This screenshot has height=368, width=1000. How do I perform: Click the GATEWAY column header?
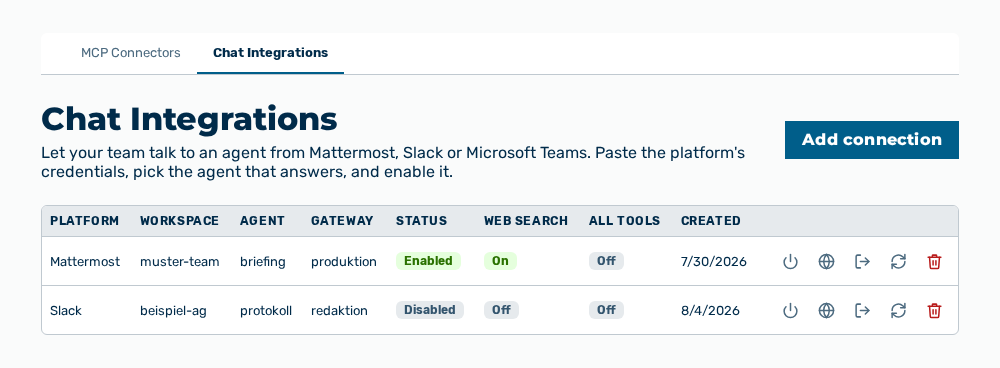pyautogui.click(x=342, y=221)
